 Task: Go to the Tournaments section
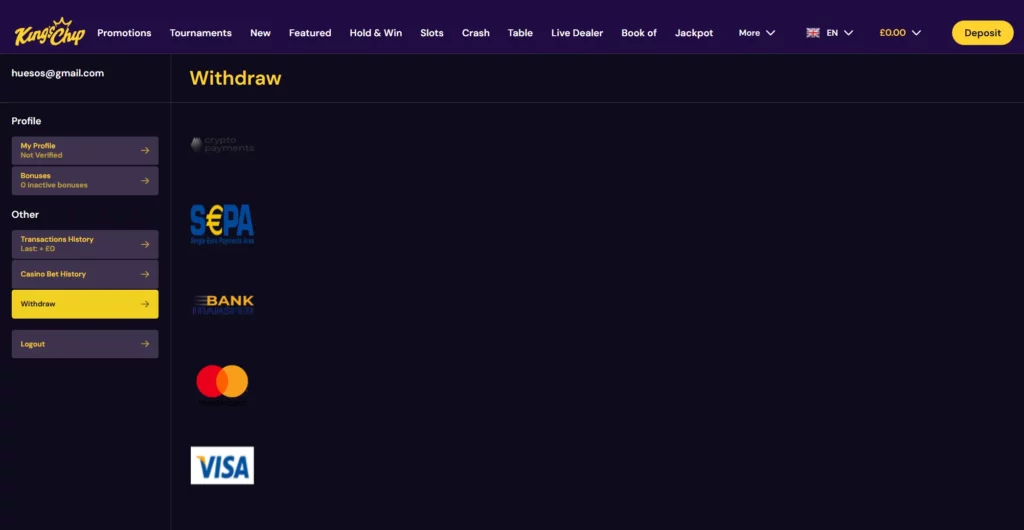(x=200, y=33)
